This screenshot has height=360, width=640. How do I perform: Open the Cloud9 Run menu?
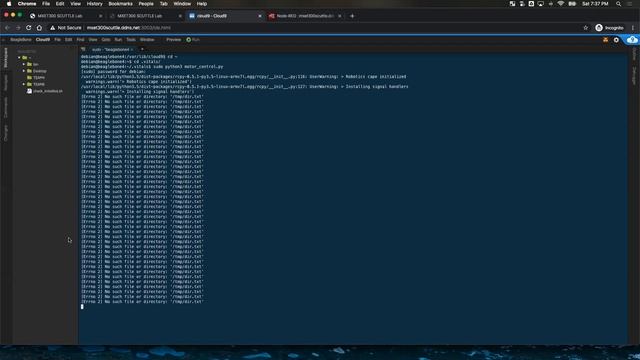(x=118, y=40)
